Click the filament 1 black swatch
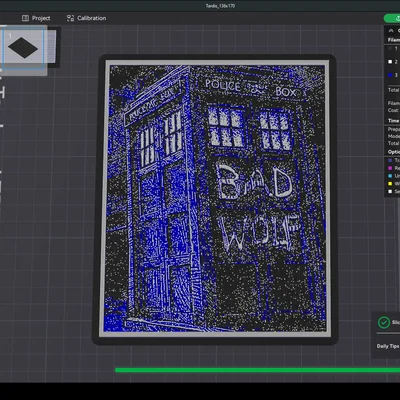Viewport: 400px width, 400px height. point(390,49)
